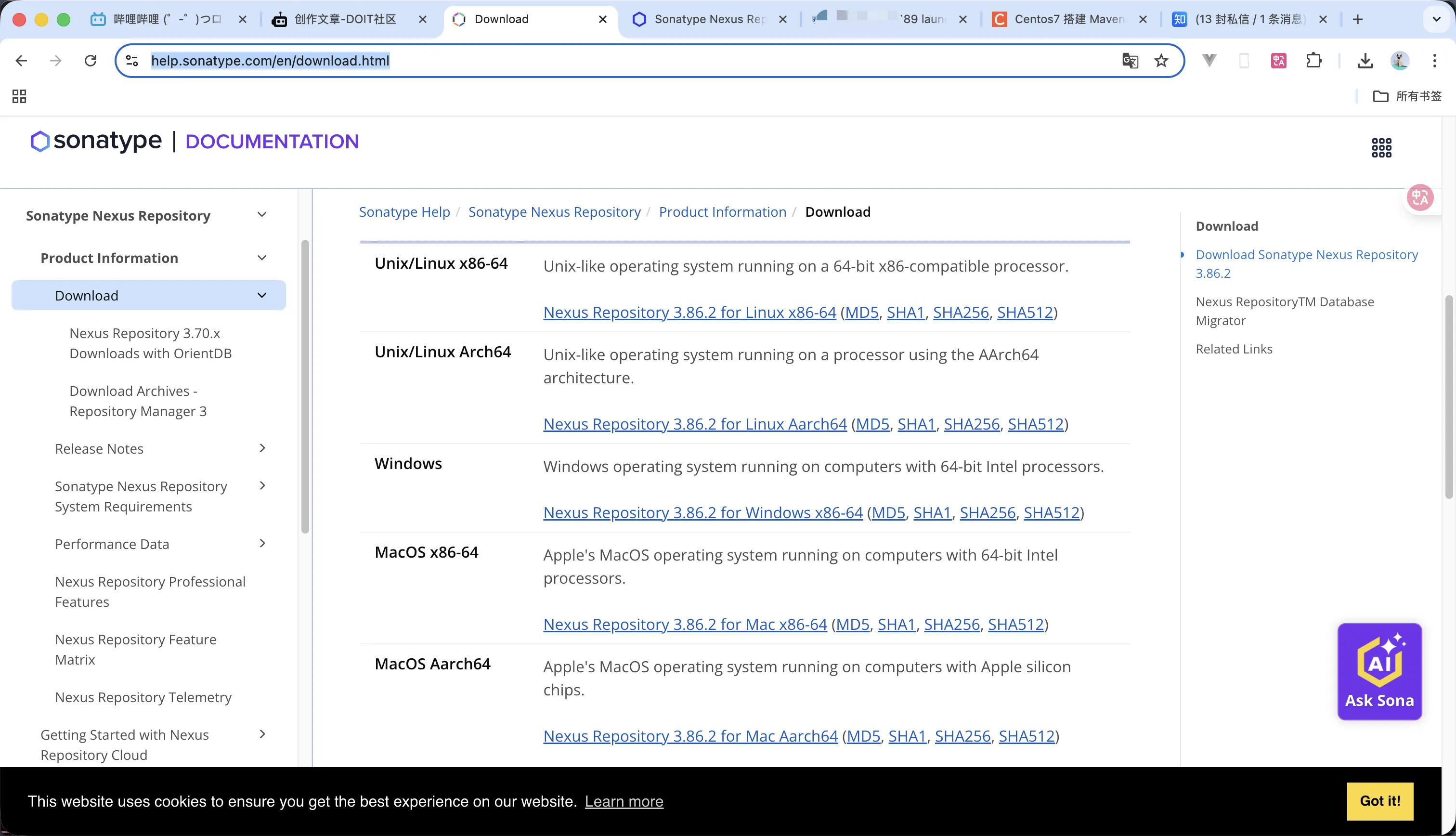Reload the current page
This screenshot has width=1456, height=836.
[x=91, y=60]
